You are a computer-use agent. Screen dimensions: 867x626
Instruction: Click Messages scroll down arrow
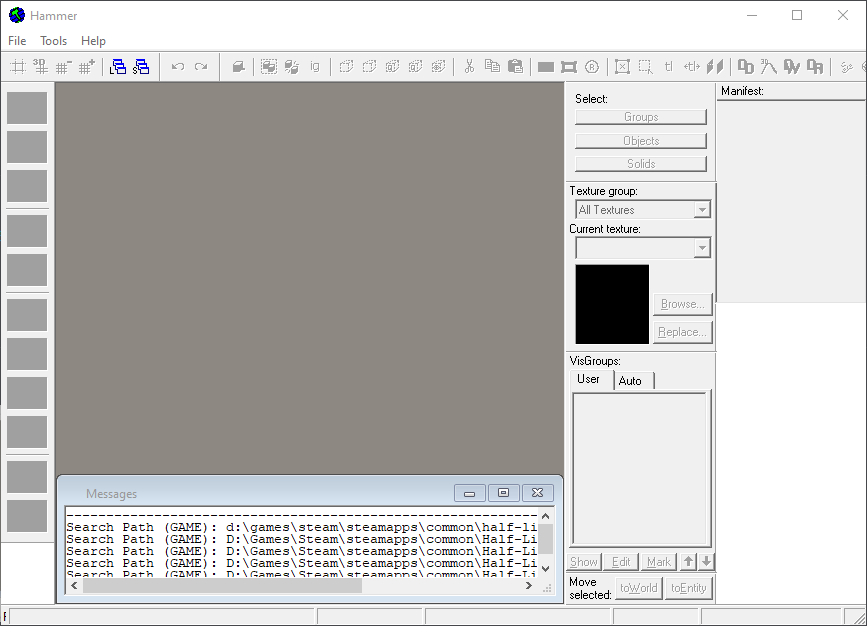click(x=546, y=569)
